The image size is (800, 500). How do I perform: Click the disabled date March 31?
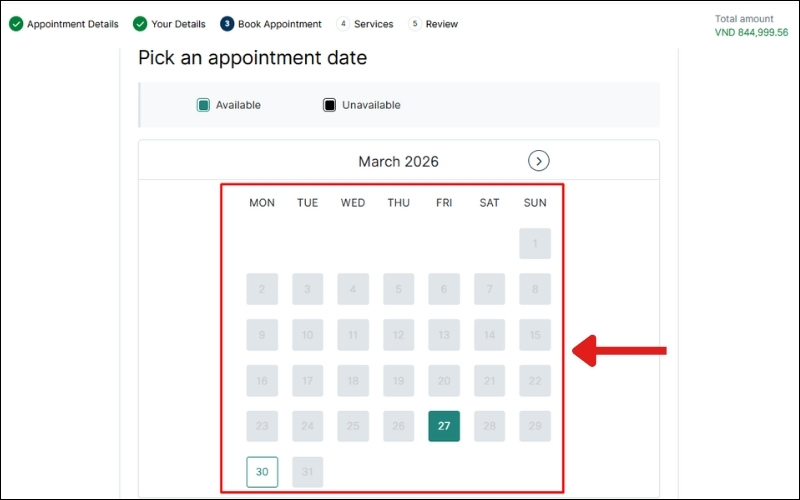coord(308,472)
